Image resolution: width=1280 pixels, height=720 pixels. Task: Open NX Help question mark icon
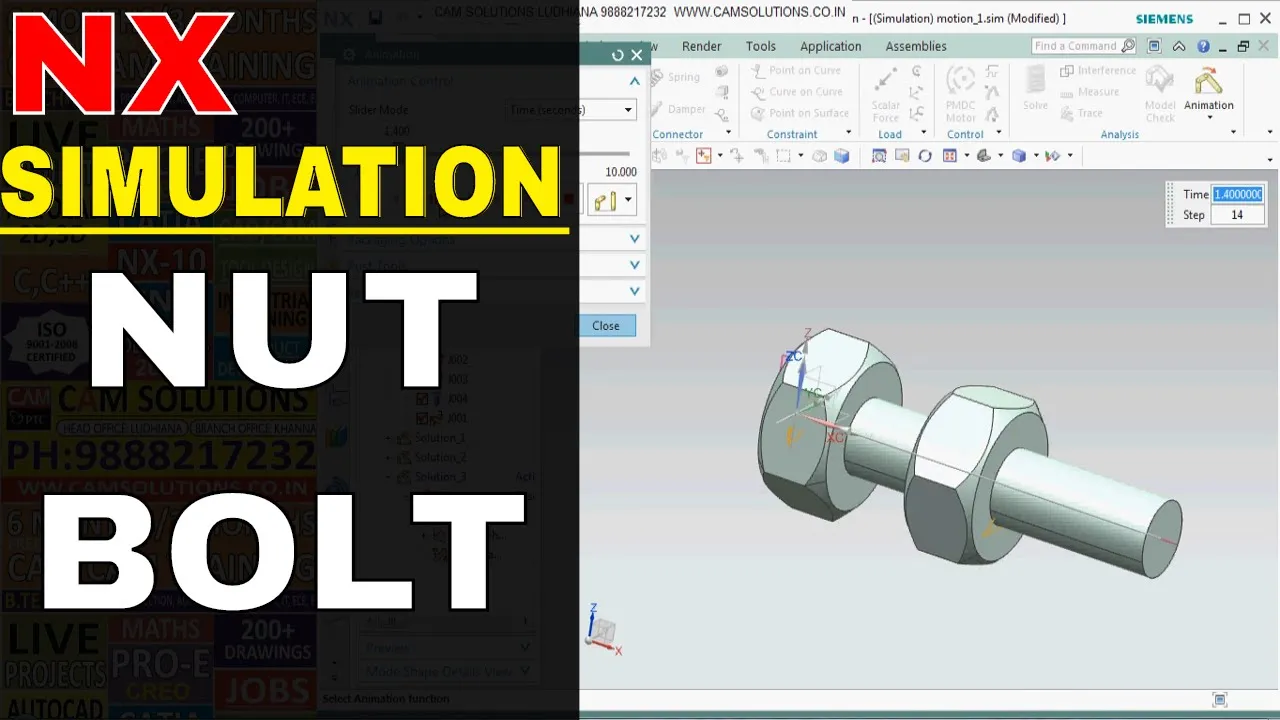1203,46
